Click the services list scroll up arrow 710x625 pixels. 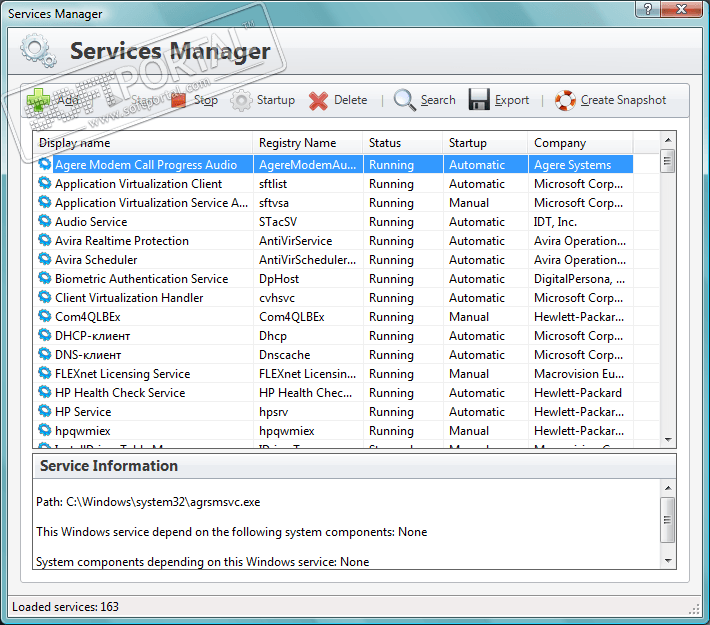(667, 139)
